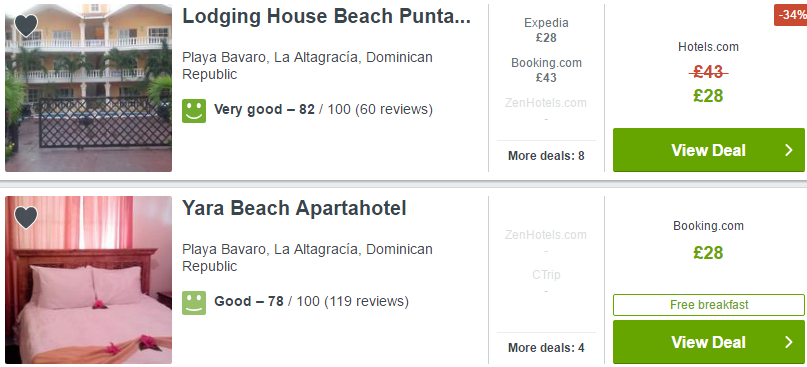807x367 pixels.
Task: Click View Deal for Hotels.com £28 offer
Action: point(709,150)
